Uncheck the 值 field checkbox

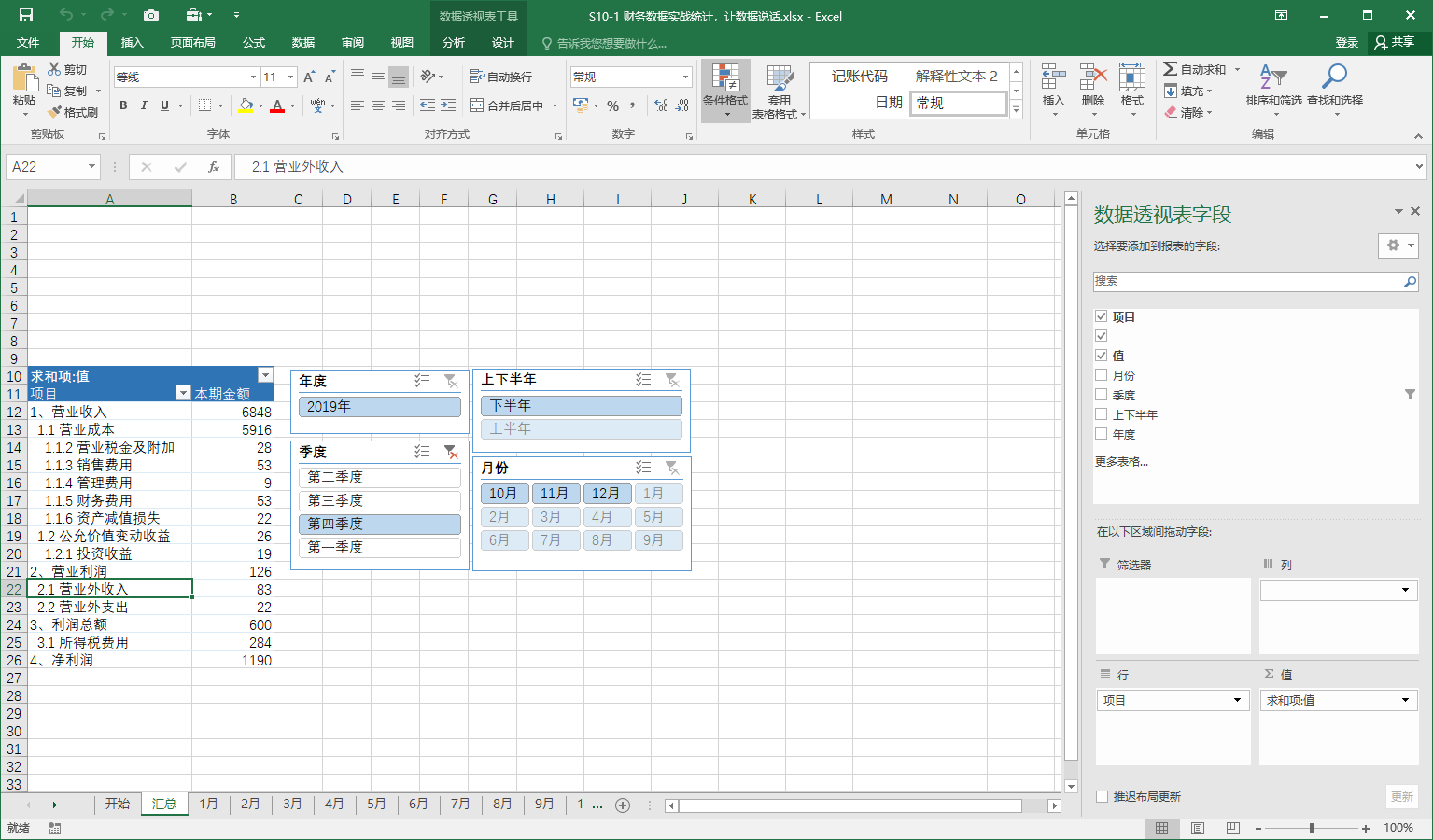click(1102, 355)
